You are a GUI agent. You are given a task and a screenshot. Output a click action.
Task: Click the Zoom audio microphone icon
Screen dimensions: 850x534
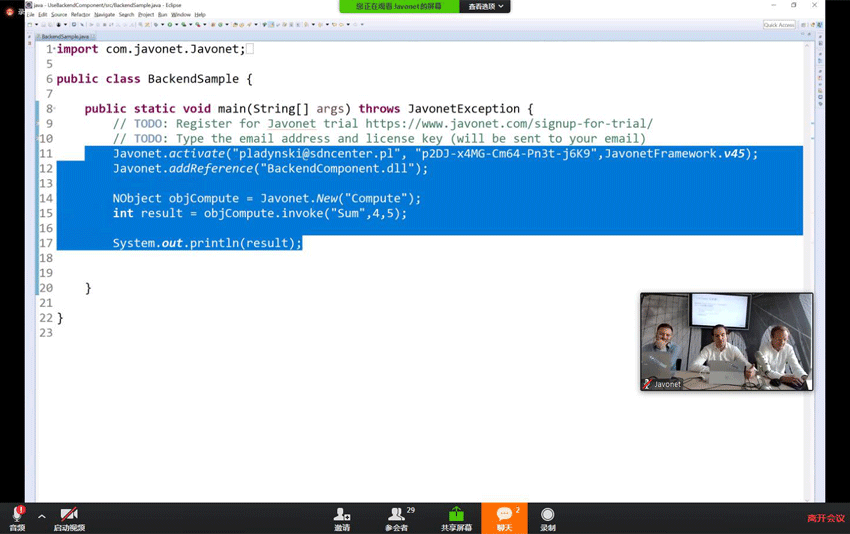point(17,513)
